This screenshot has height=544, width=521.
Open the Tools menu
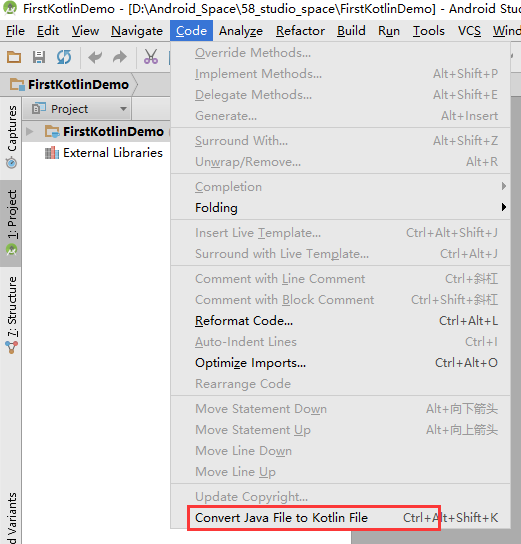tap(429, 31)
